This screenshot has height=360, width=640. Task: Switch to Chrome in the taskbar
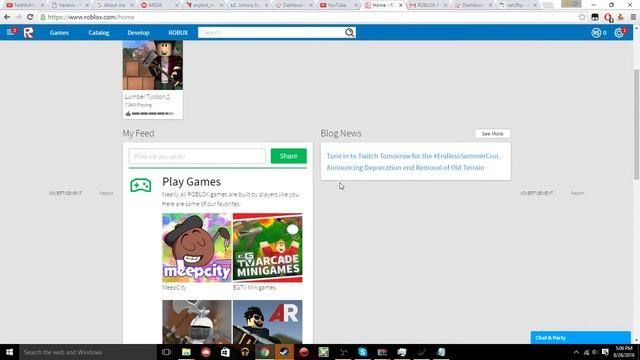coord(264,352)
